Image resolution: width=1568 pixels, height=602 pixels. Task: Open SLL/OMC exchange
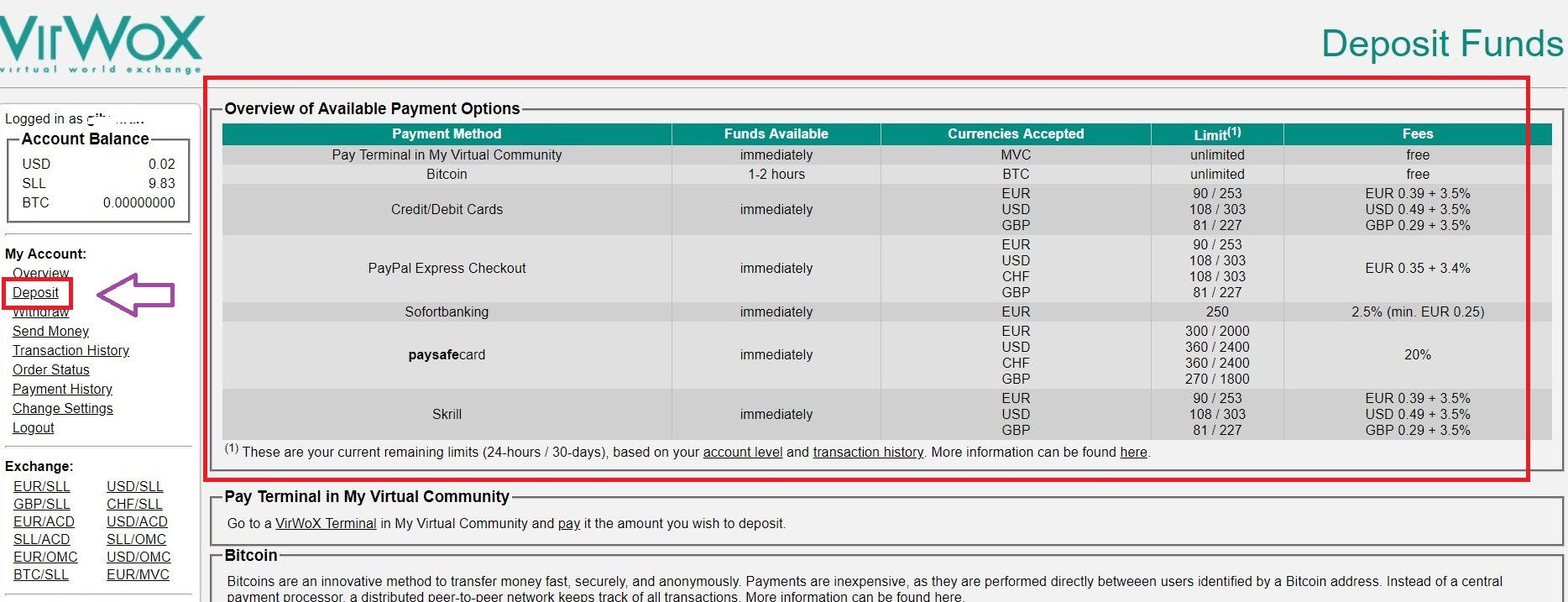coord(136,539)
